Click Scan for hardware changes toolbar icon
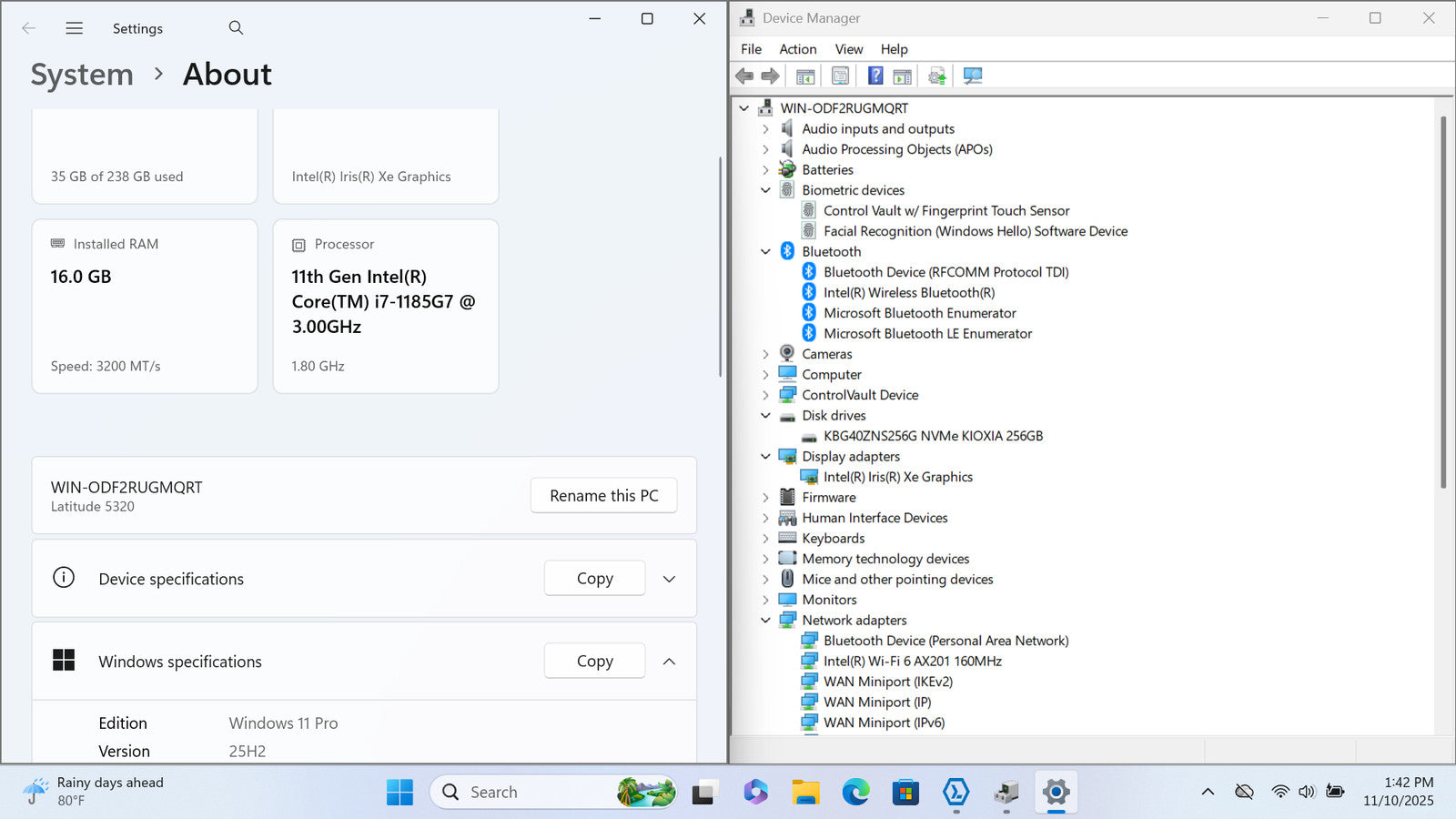Image resolution: width=1456 pixels, height=819 pixels. point(973,76)
